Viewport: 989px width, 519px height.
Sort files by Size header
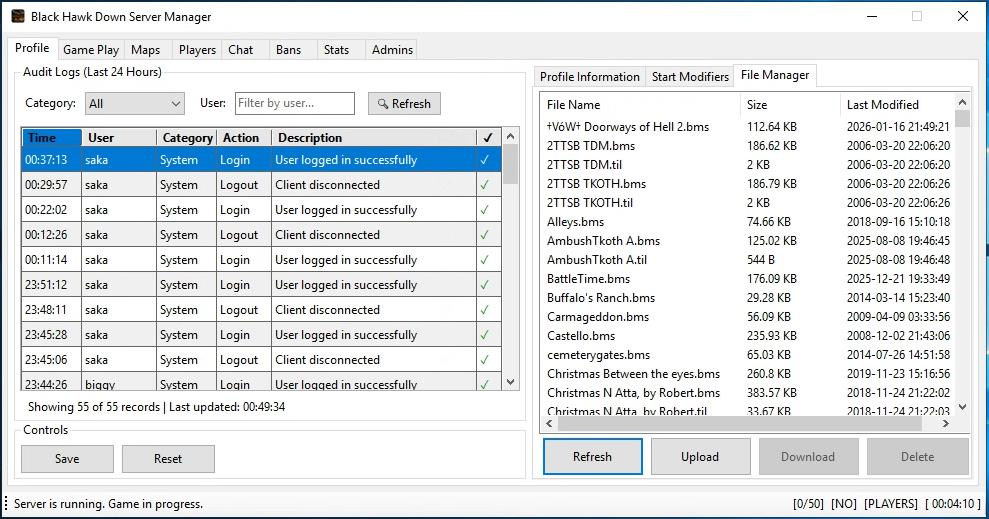click(x=789, y=105)
